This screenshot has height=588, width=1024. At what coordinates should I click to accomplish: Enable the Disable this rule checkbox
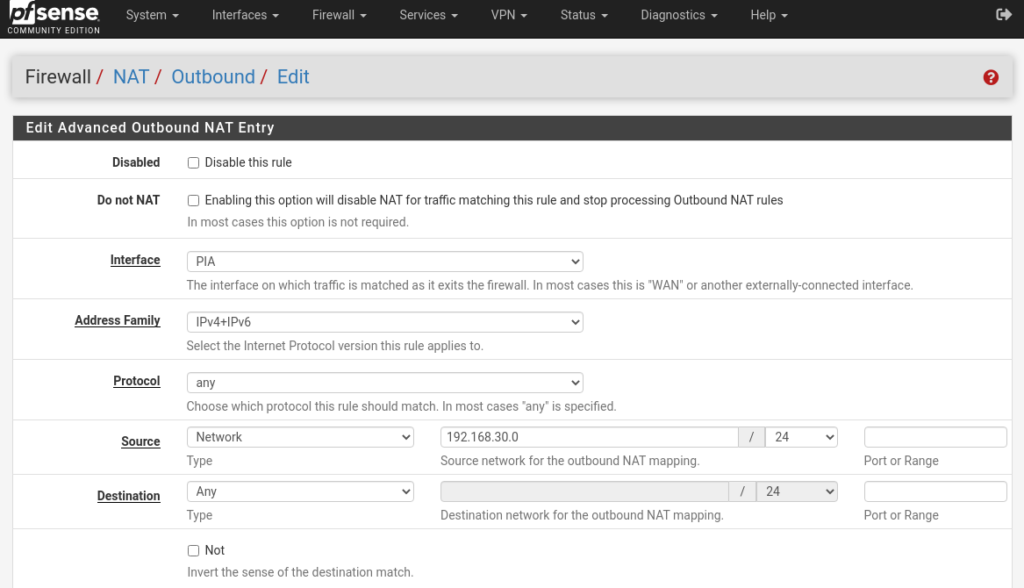pos(194,162)
